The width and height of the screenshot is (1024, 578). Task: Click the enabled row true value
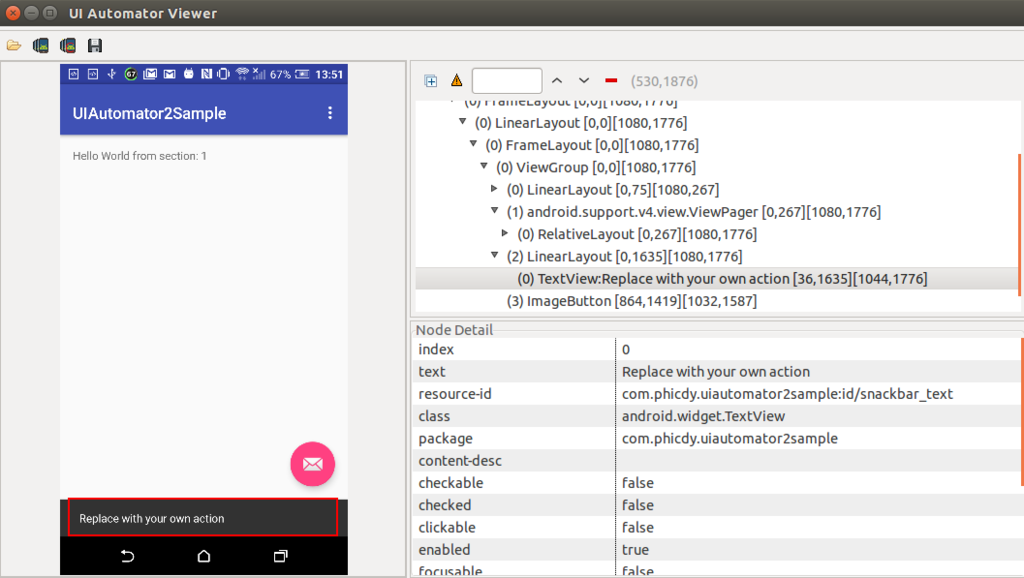click(x=635, y=549)
